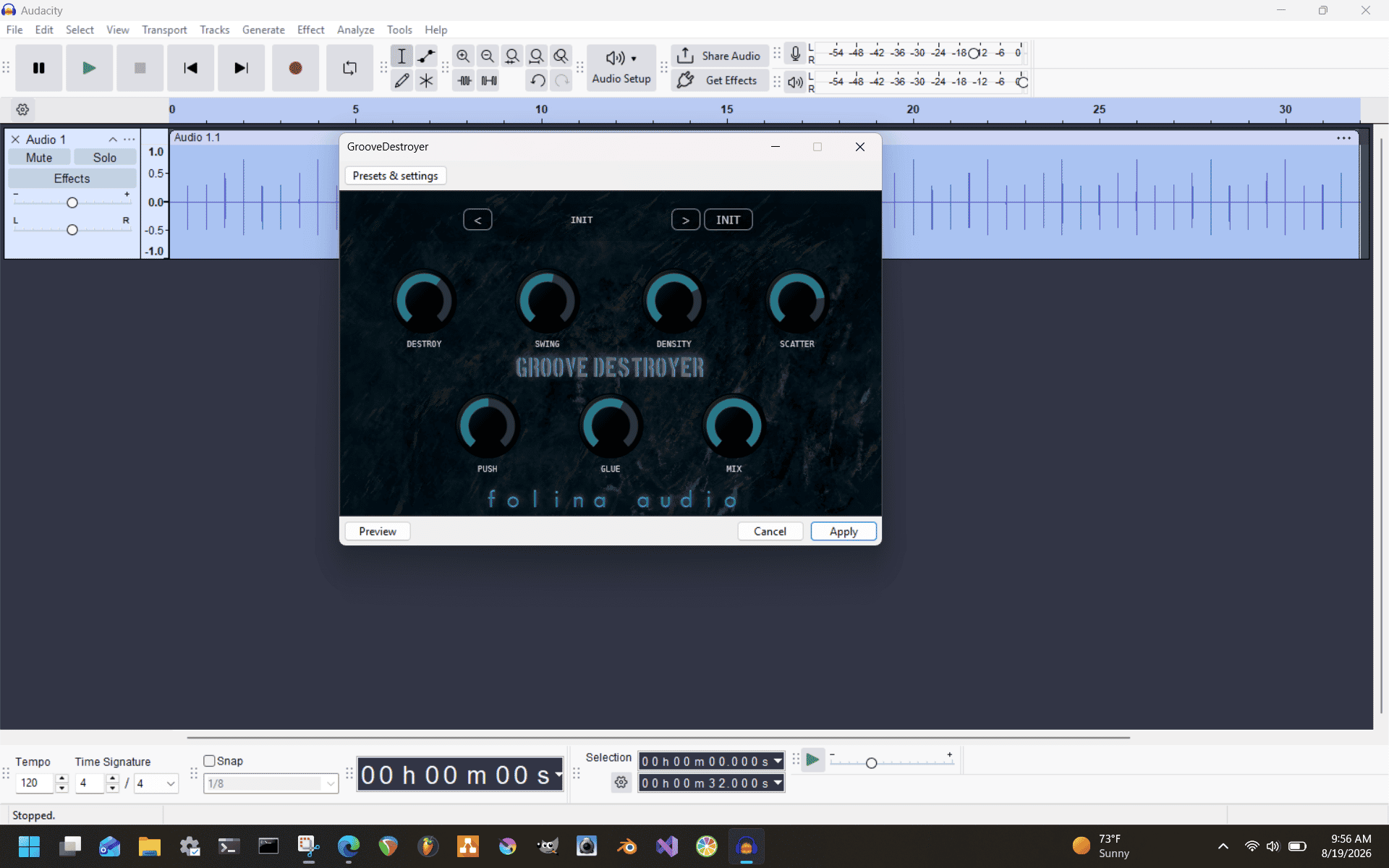The image size is (1389, 868).
Task: Click Silence audio selection icon
Action: [x=489, y=80]
